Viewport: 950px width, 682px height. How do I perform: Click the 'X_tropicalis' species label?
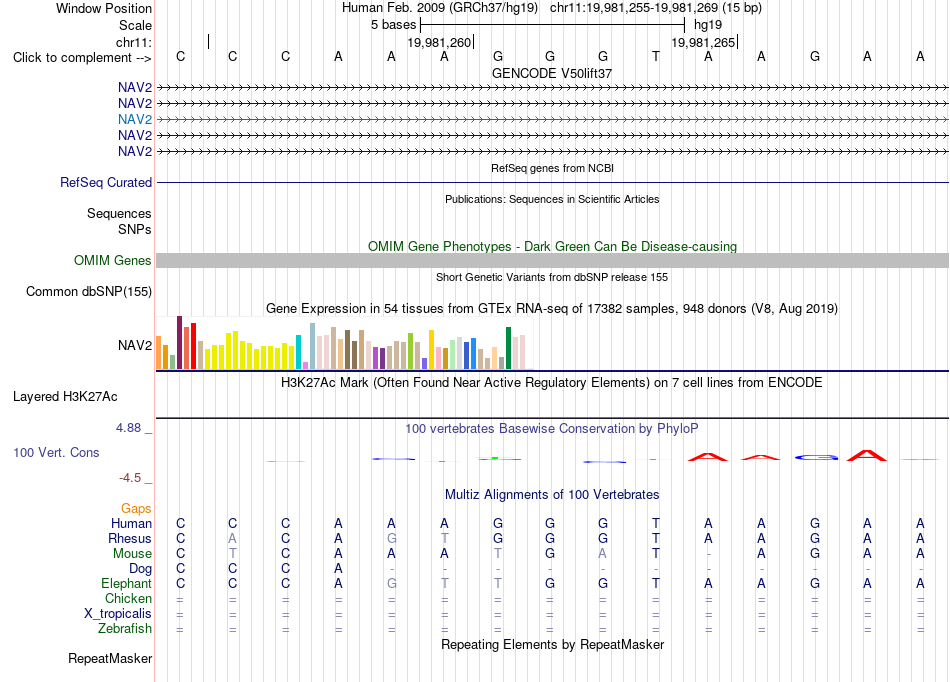point(118,614)
